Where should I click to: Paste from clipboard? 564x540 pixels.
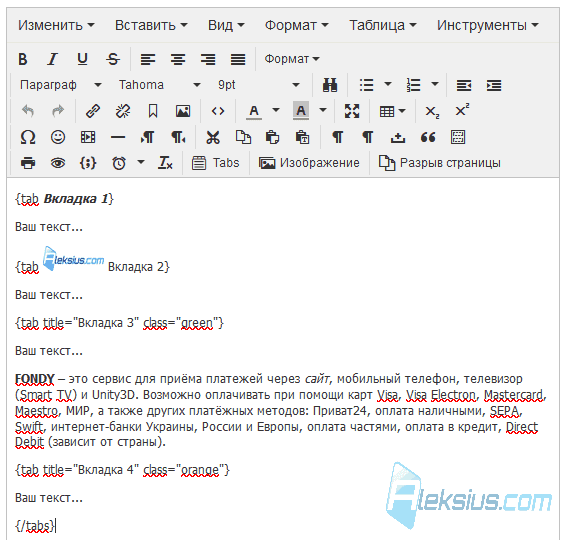[x=272, y=137]
